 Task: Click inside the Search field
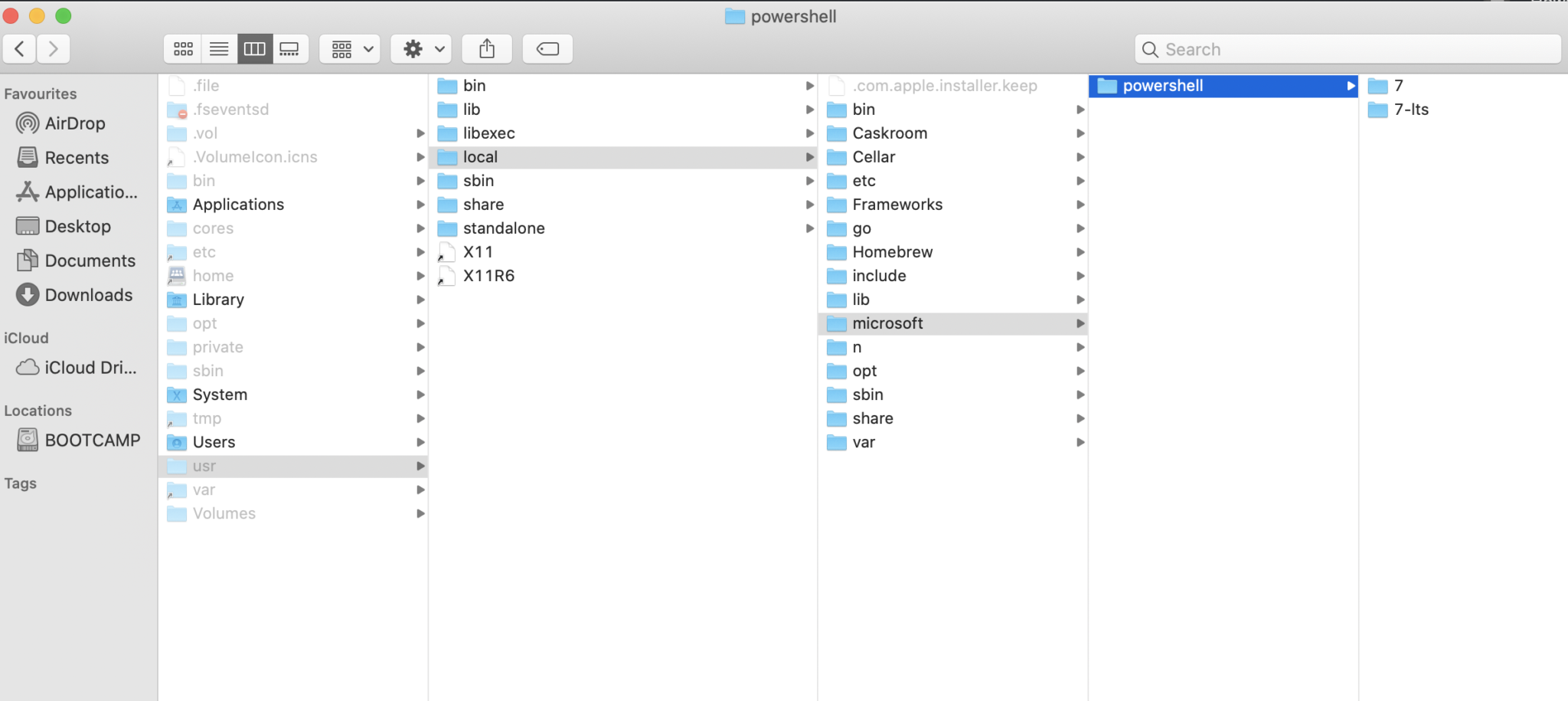point(1347,48)
